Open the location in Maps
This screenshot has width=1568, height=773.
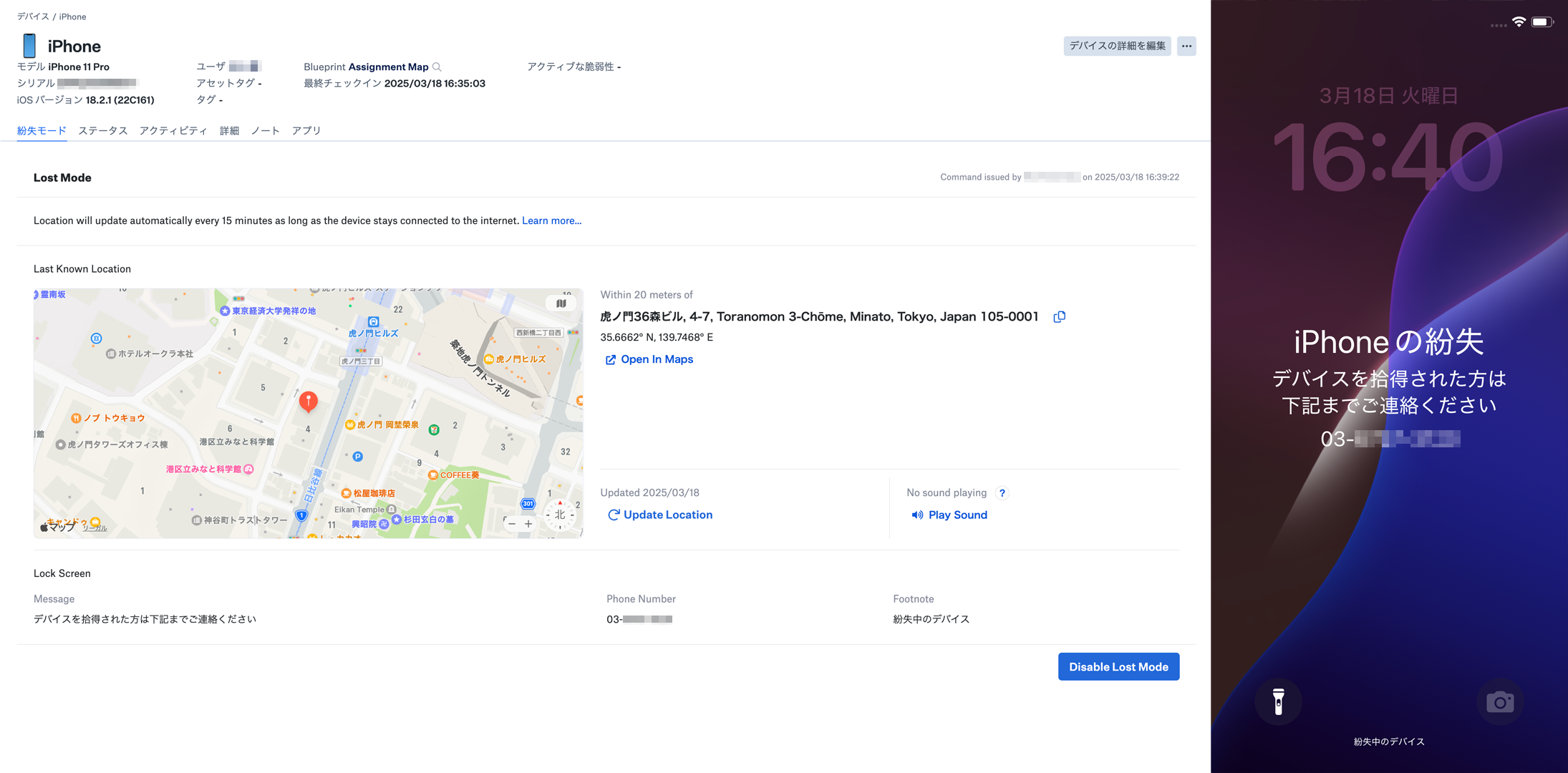pyautogui.click(x=649, y=359)
